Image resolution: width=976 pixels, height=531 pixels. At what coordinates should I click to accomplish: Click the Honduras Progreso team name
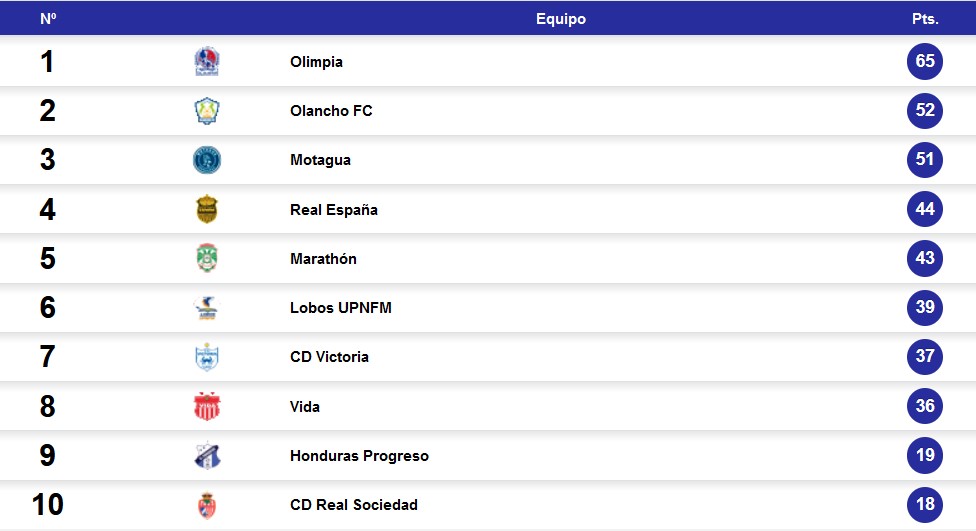(359, 456)
